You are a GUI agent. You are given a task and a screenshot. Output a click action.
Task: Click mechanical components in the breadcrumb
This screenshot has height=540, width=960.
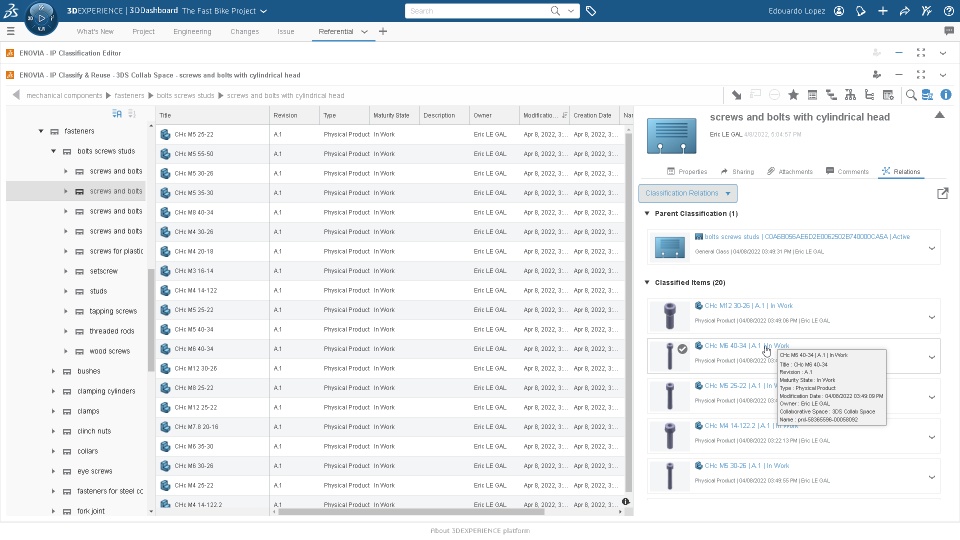64,96
